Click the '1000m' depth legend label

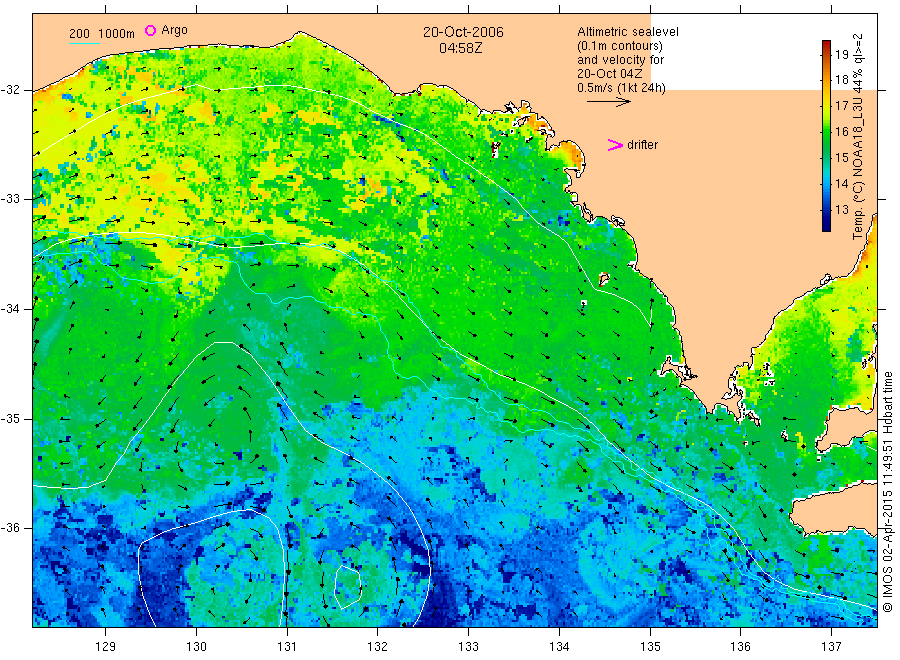(117, 34)
